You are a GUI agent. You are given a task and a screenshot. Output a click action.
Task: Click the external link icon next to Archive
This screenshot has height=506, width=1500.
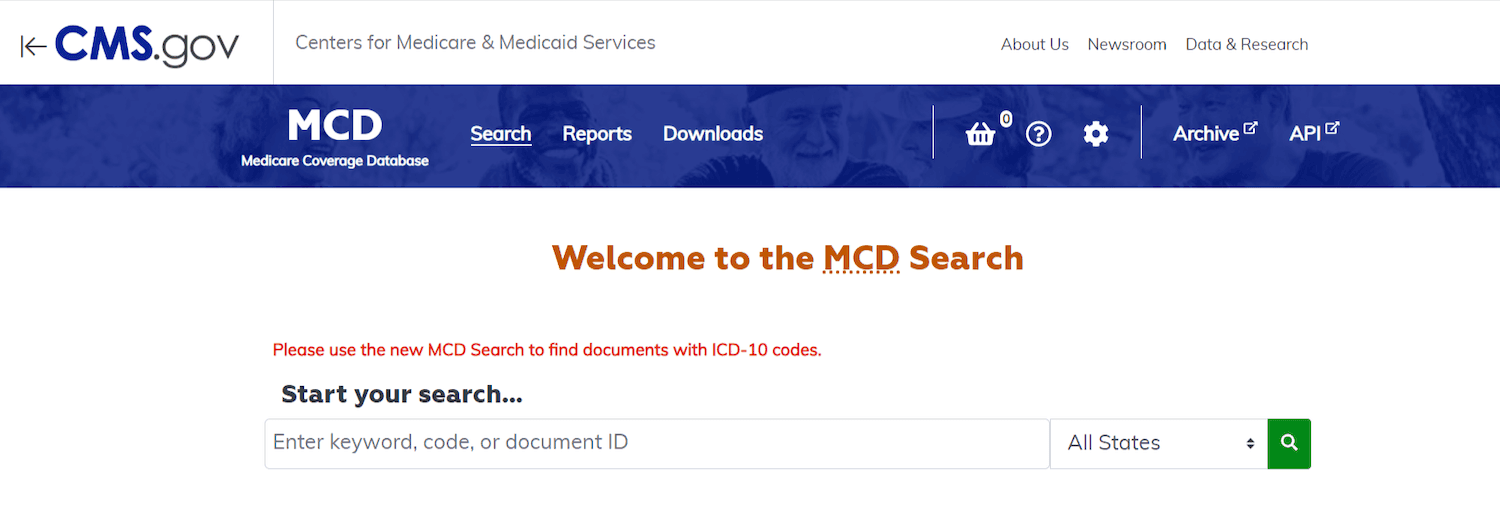point(1250,128)
